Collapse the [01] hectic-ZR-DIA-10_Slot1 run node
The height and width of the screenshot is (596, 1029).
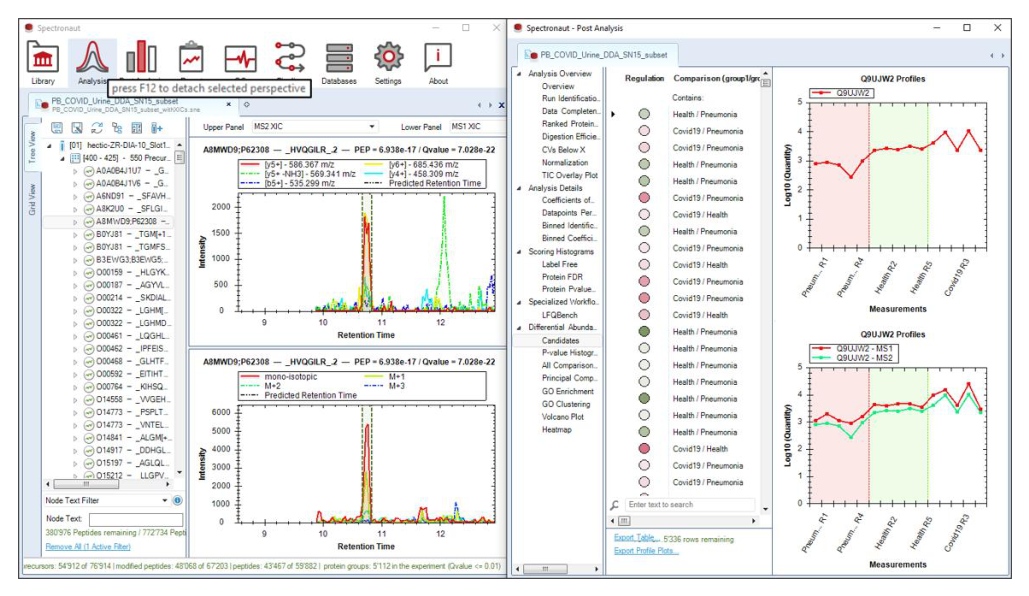pos(49,146)
